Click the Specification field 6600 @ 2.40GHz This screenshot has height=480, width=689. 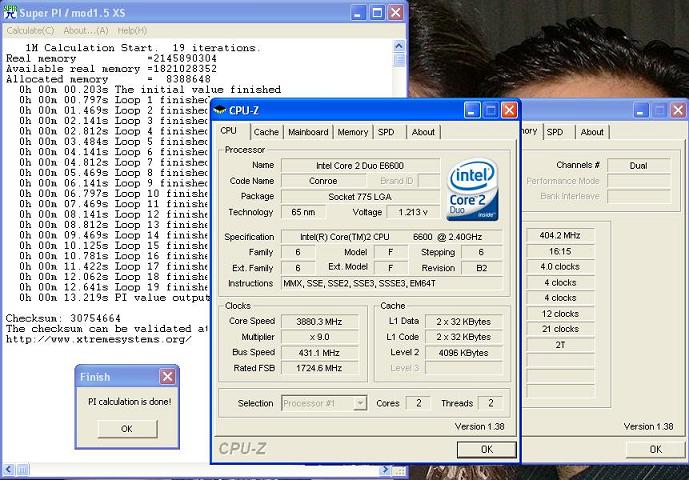pos(392,237)
